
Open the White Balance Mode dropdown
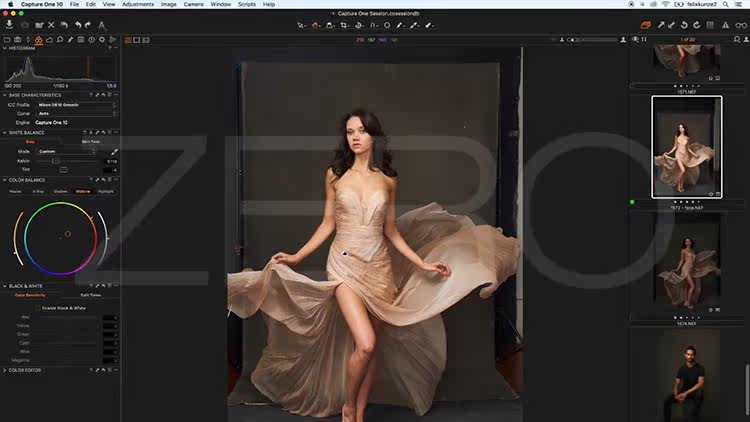pyautogui.click(x=66, y=151)
